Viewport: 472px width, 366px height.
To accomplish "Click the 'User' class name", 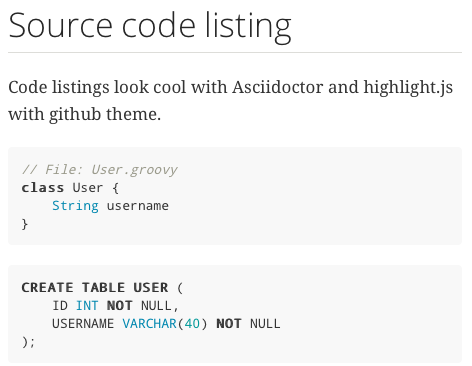I will pyautogui.click(x=88, y=188).
